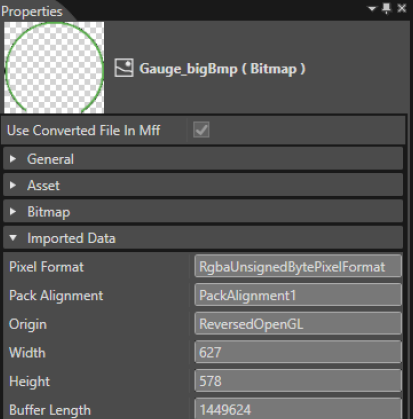413x419 pixels.
Task: Click the Imported Data header label
Action: pyautogui.click(x=71, y=238)
